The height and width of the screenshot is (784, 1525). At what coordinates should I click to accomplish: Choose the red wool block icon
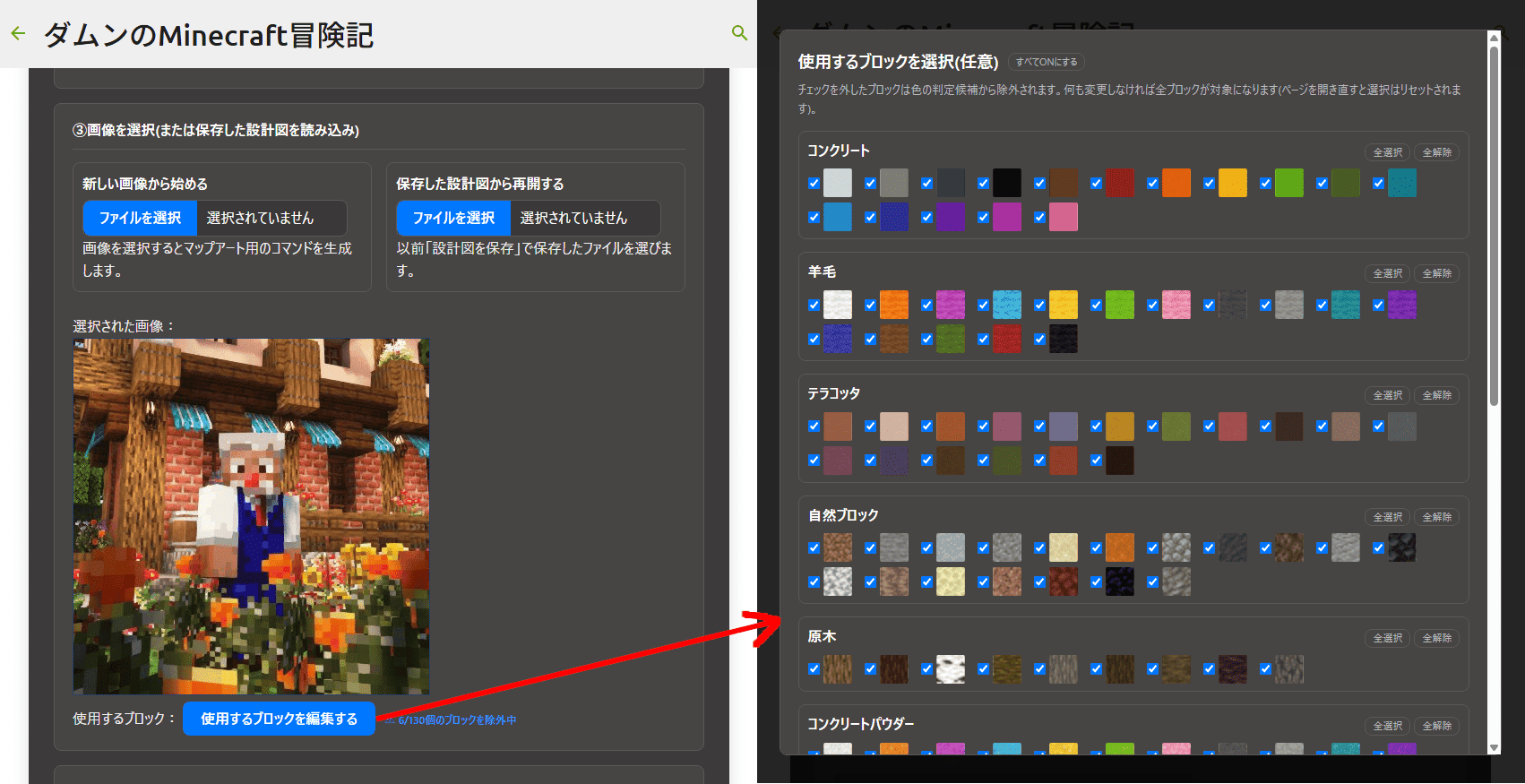[1007, 339]
